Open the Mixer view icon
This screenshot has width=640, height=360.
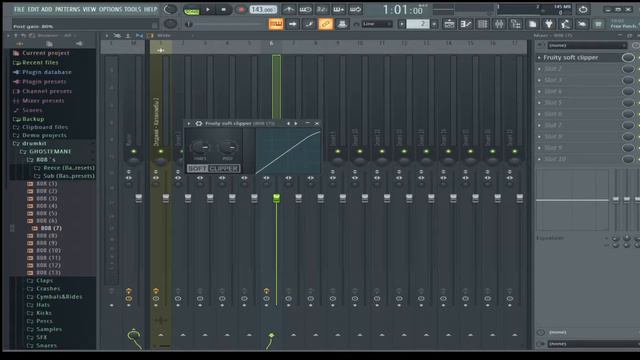pos(499,24)
